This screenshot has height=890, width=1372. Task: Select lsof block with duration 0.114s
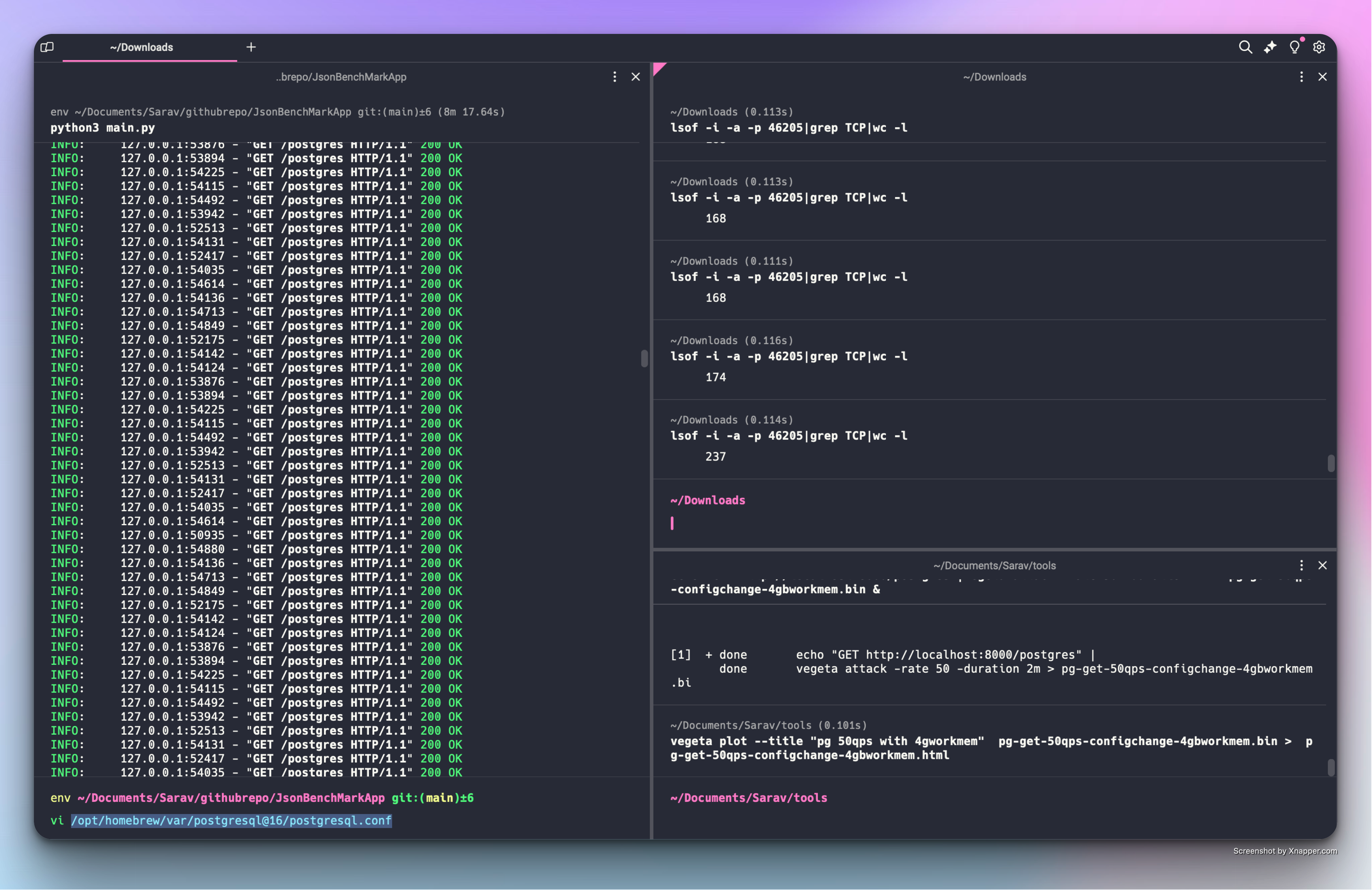[x=989, y=439]
